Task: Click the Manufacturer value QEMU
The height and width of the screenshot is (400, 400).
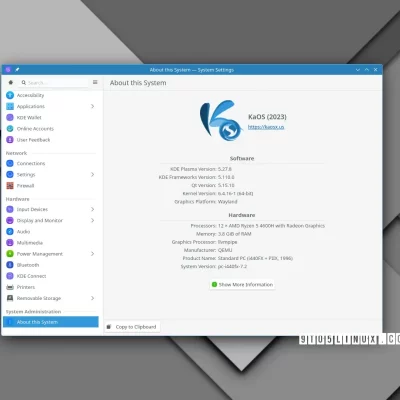Action: pyautogui.click(x=225, y=250)
